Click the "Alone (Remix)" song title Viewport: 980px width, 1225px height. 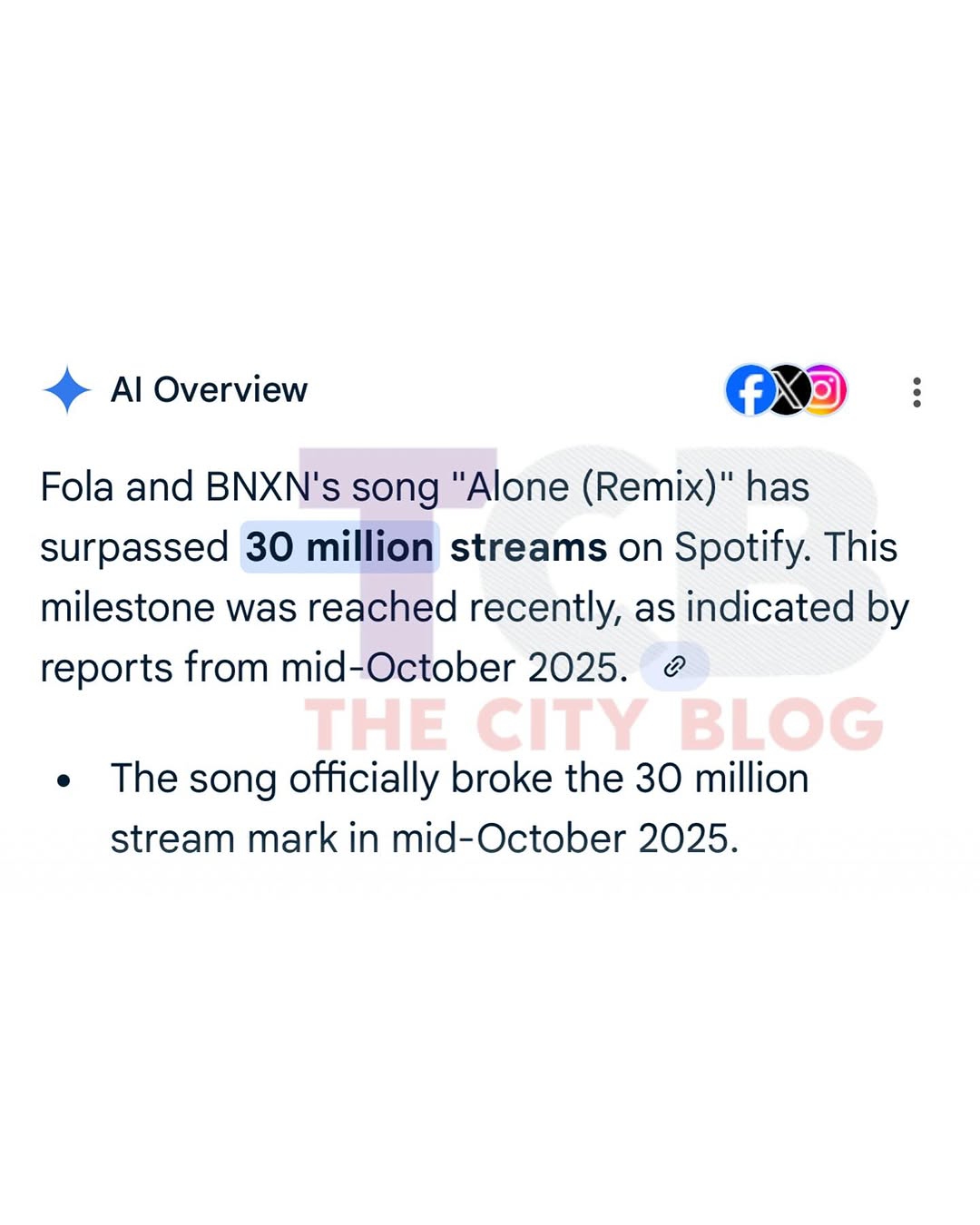pyautogui.click(x=592, y=487)
